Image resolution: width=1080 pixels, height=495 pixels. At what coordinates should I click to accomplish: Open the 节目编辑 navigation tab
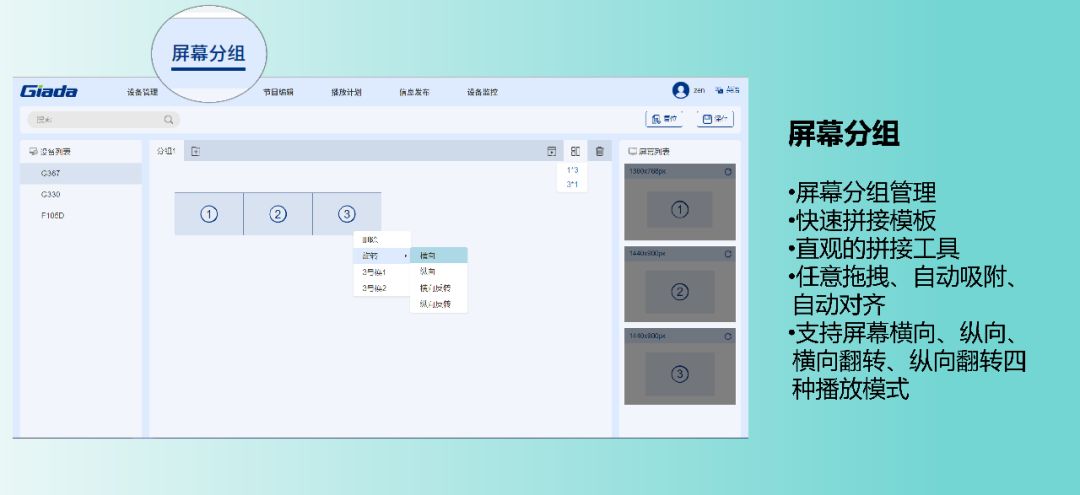(x=278, y=92)
